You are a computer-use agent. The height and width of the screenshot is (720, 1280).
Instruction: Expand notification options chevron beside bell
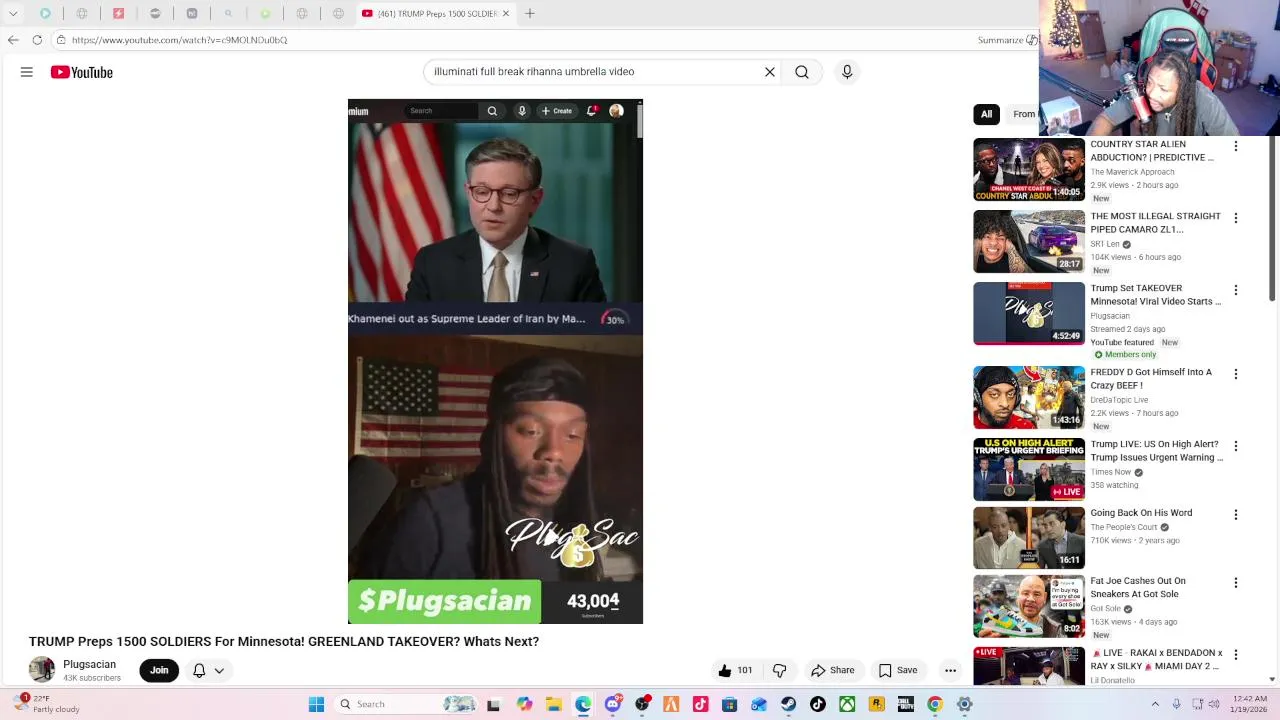[219, 670]
